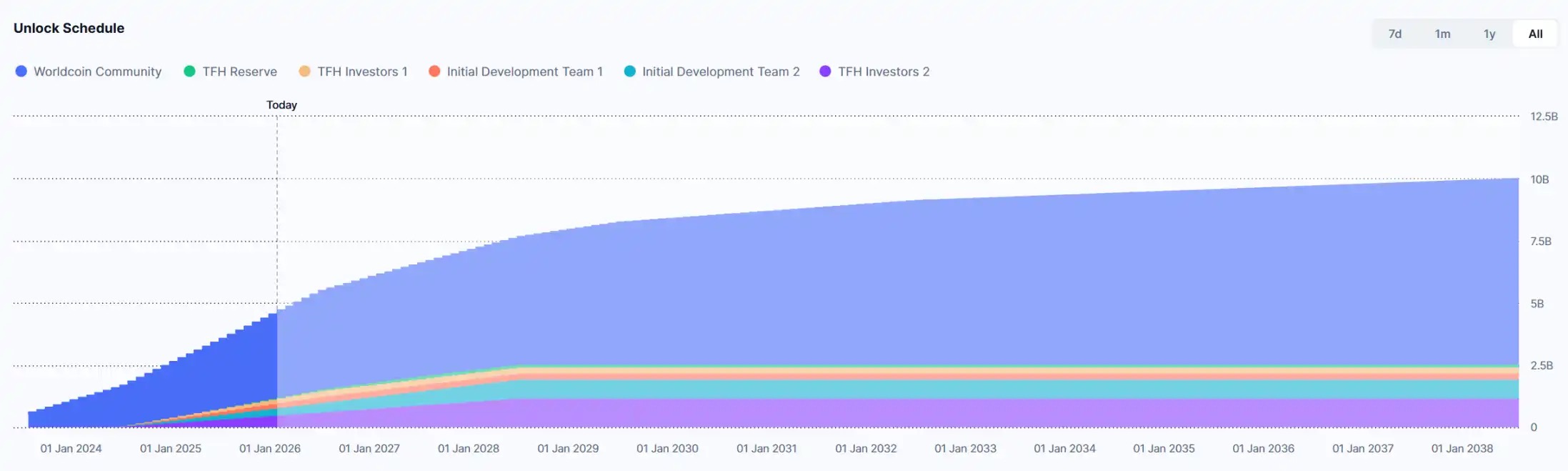Choose the 1y time range
This screenshot has height=471, width=1568.
[1489, 34]
